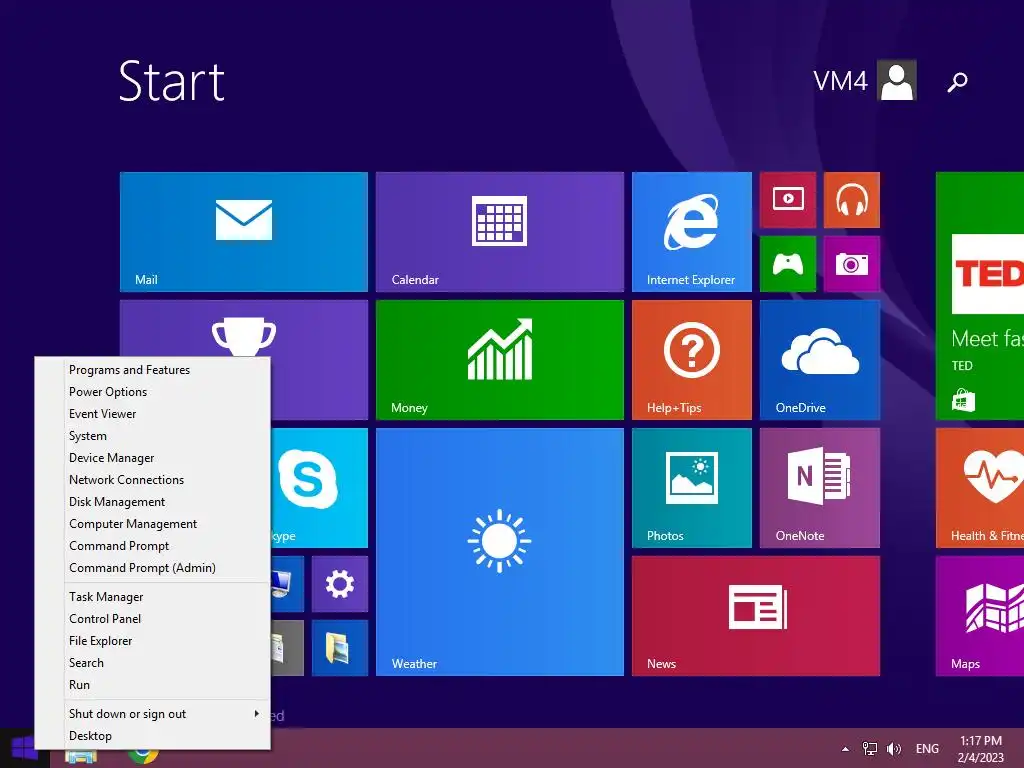Open Event Viewer from menu

153,414
